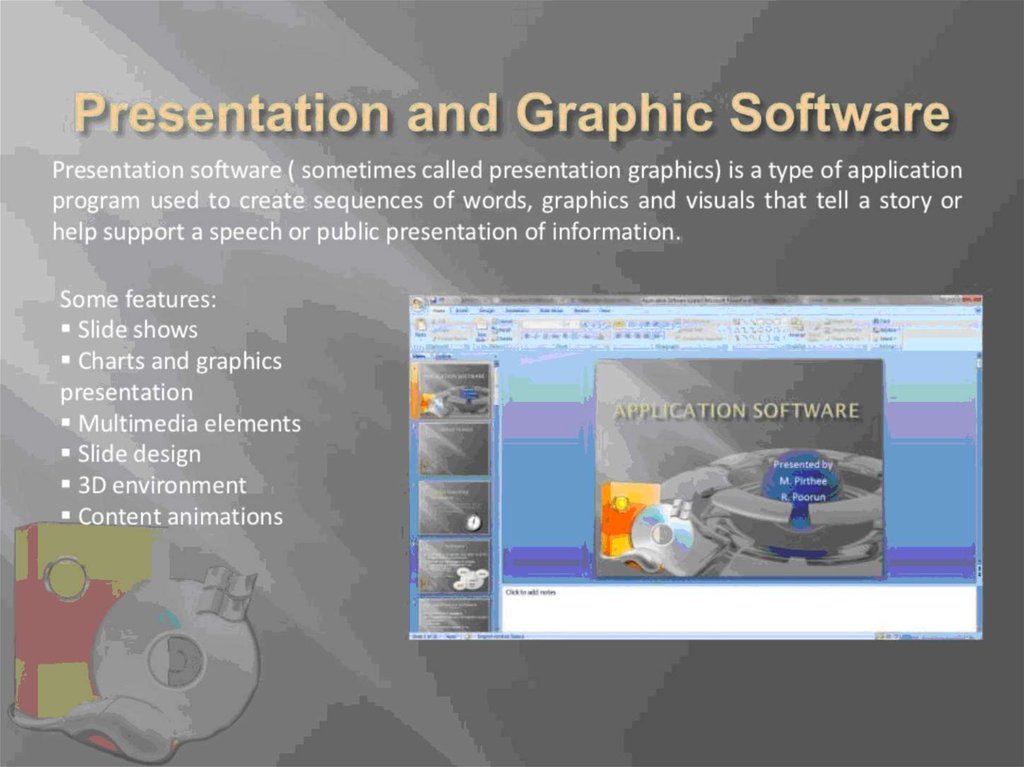Click the 'Presentation and Graphic Software' heading
The width and height of the screenshot is (1024, 767).
pyautogui.click(x=512, y=112)
